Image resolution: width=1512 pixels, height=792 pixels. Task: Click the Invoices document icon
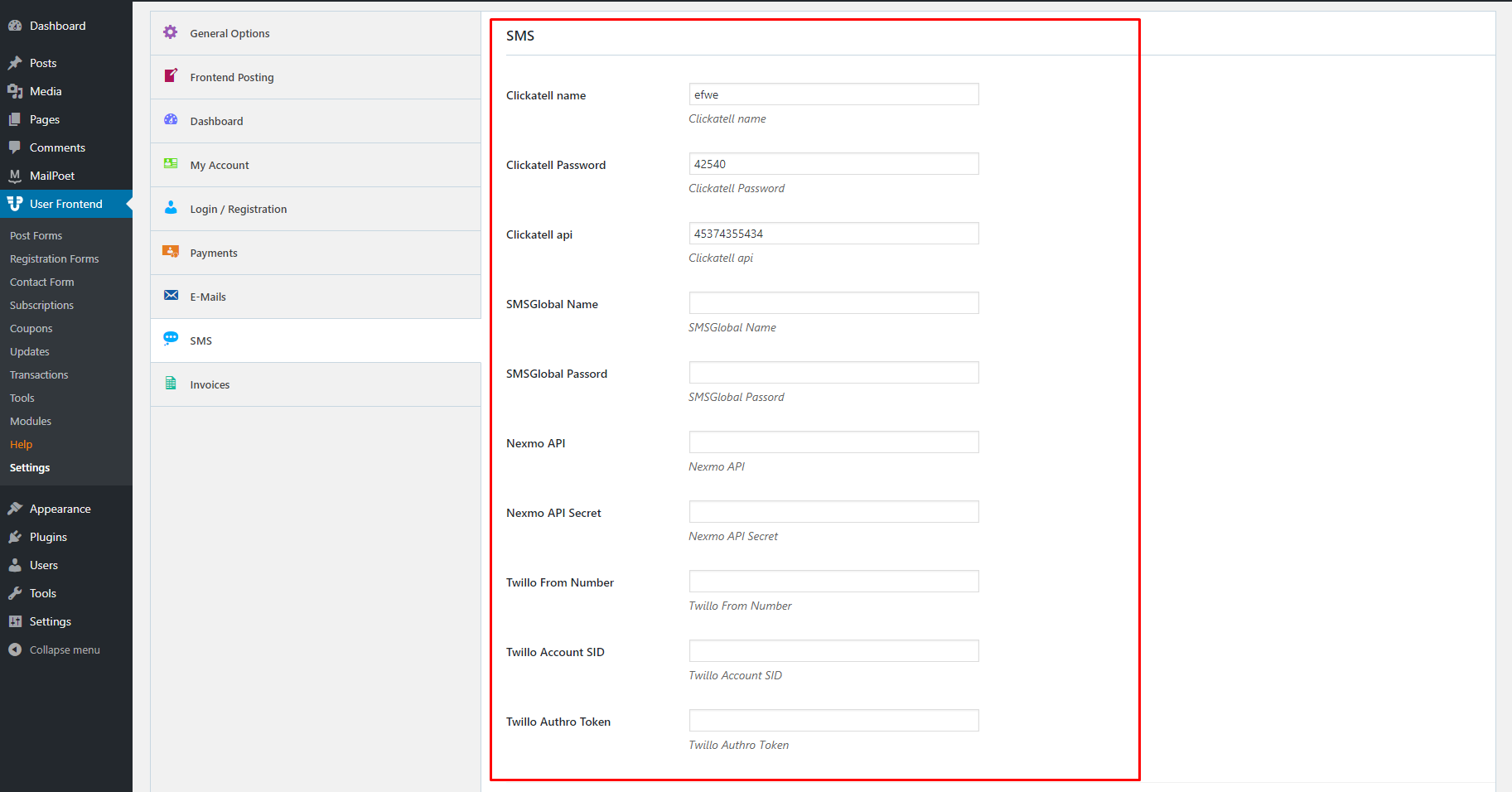171,383
